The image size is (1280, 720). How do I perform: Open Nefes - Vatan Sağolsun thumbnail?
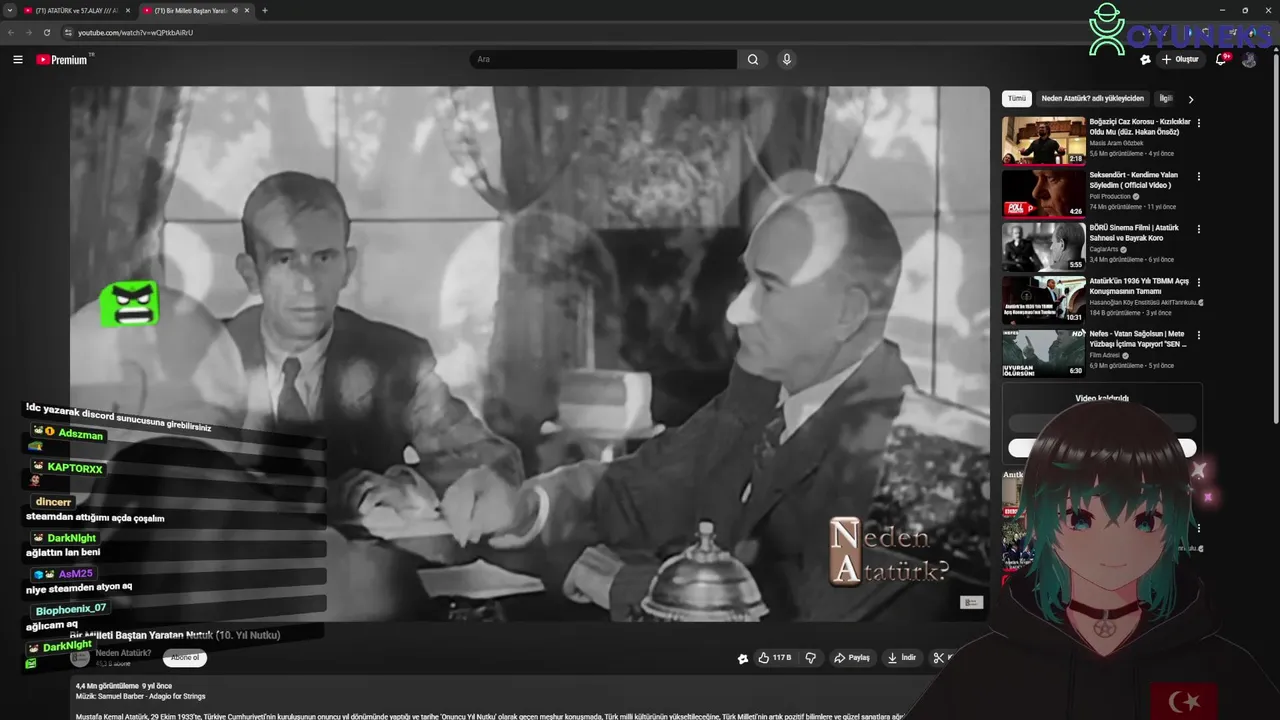(x=1044, y=352)
